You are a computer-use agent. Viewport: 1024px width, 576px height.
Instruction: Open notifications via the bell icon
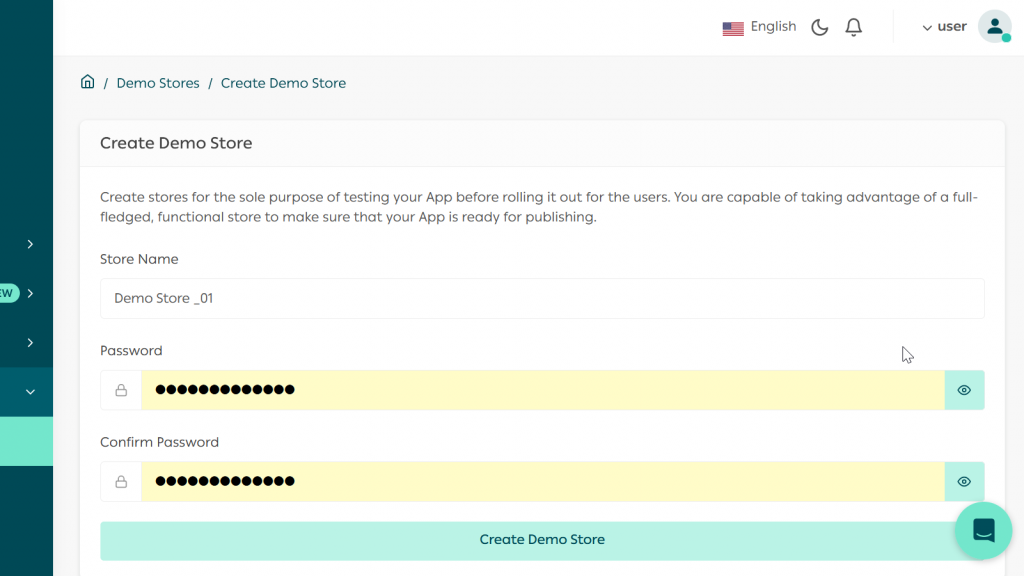pyautogui.click(x=853, y=27)
